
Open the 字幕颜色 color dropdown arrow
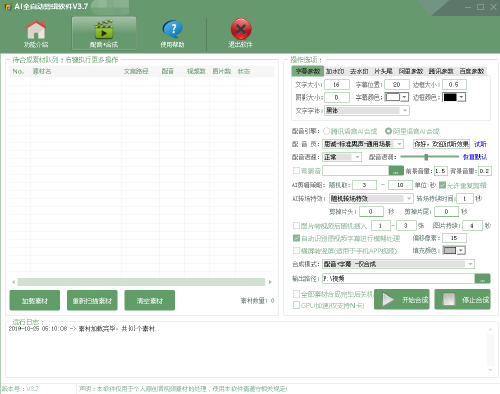[x=404, y=97]
